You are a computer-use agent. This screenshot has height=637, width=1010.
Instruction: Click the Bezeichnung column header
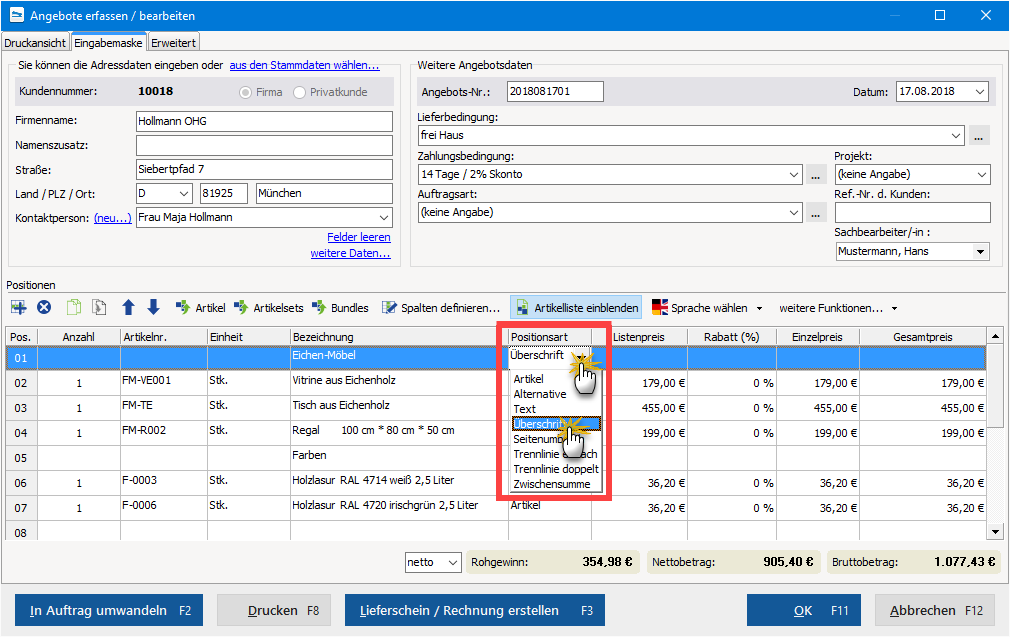tap(399, 337)
